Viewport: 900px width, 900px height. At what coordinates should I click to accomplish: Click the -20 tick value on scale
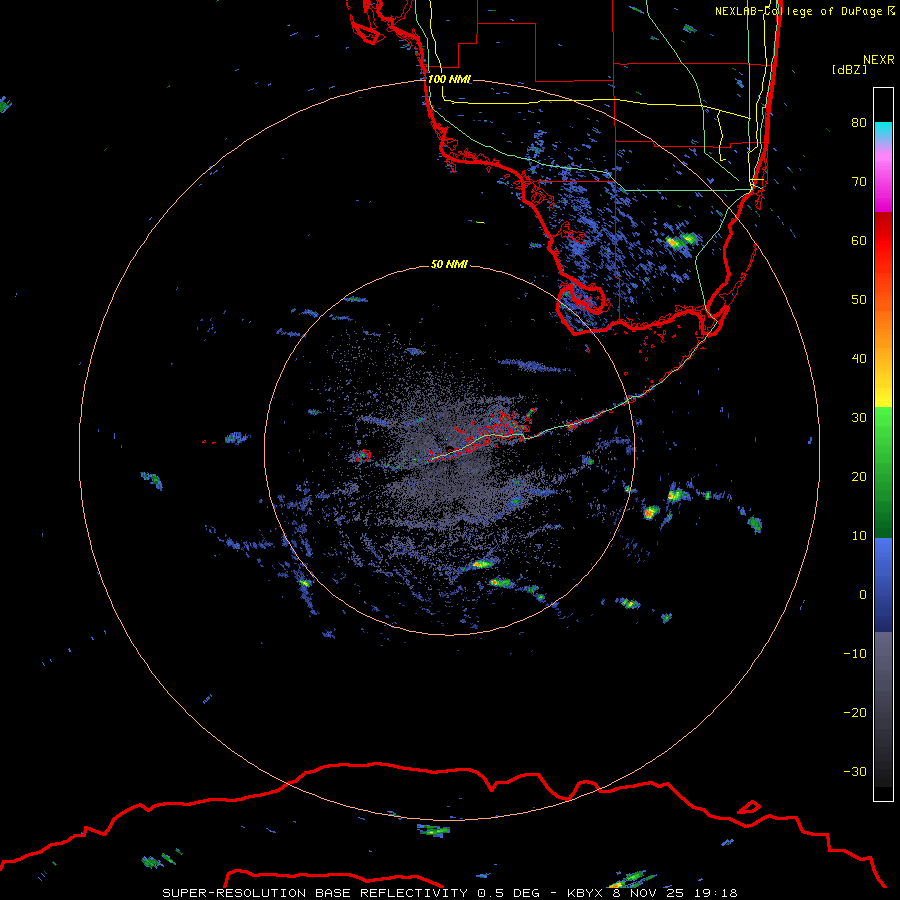click(855, 712)
